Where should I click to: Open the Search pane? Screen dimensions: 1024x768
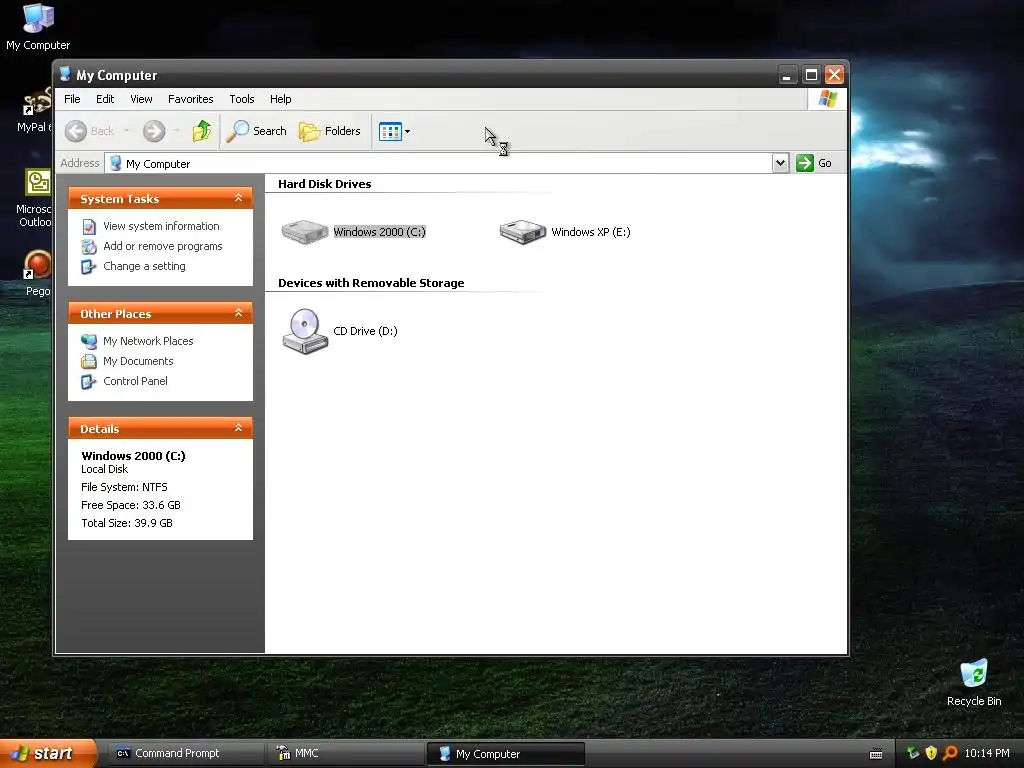pyautogui.click(x=257, y=131)
